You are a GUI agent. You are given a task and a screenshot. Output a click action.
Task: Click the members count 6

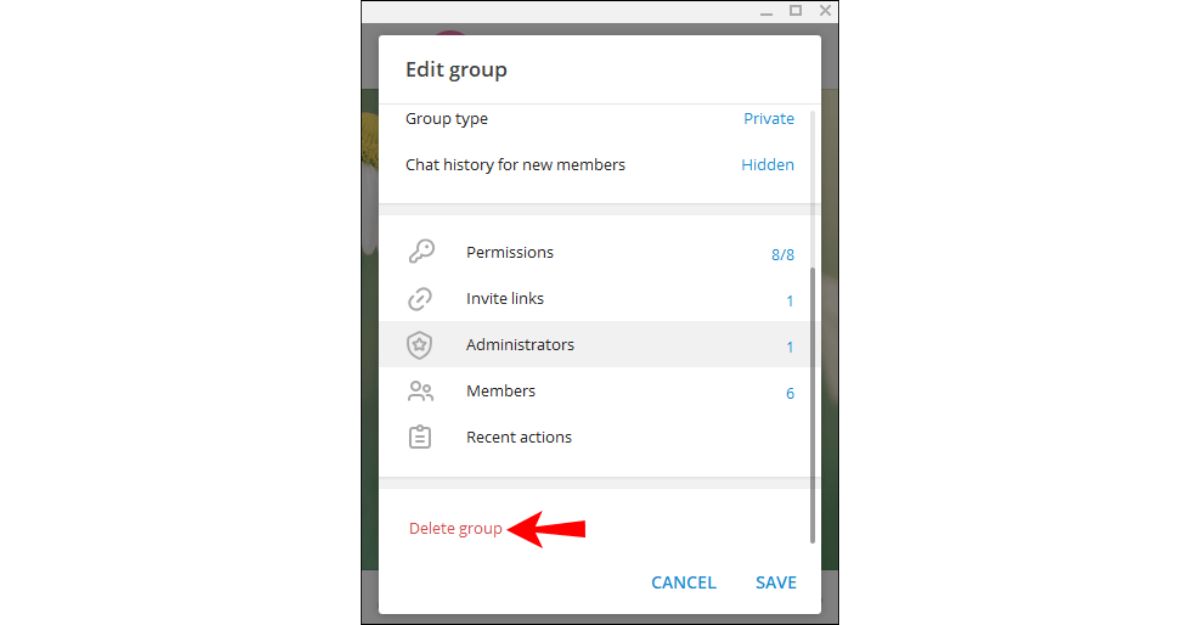pos(789,393)
